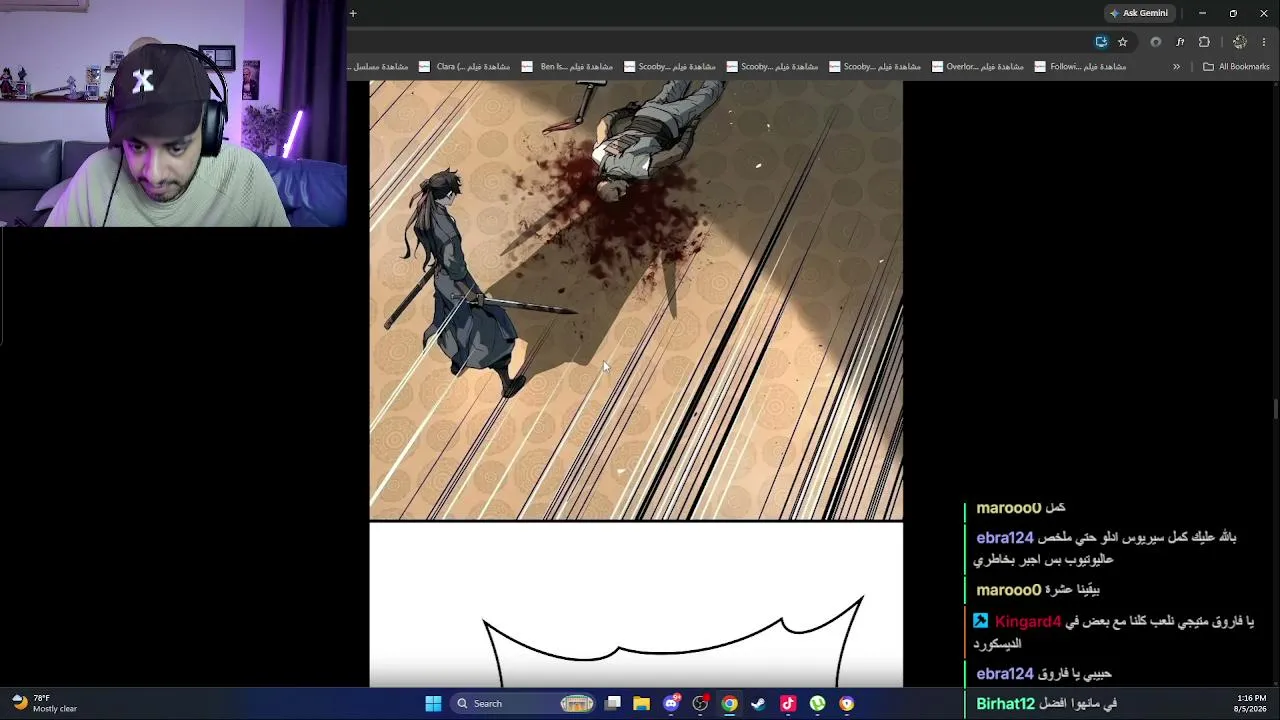Switch to OBS Studio in the taskbar
Image resolution: width=1280 pixels, height=720 pixels.
[x=700, y=704]
